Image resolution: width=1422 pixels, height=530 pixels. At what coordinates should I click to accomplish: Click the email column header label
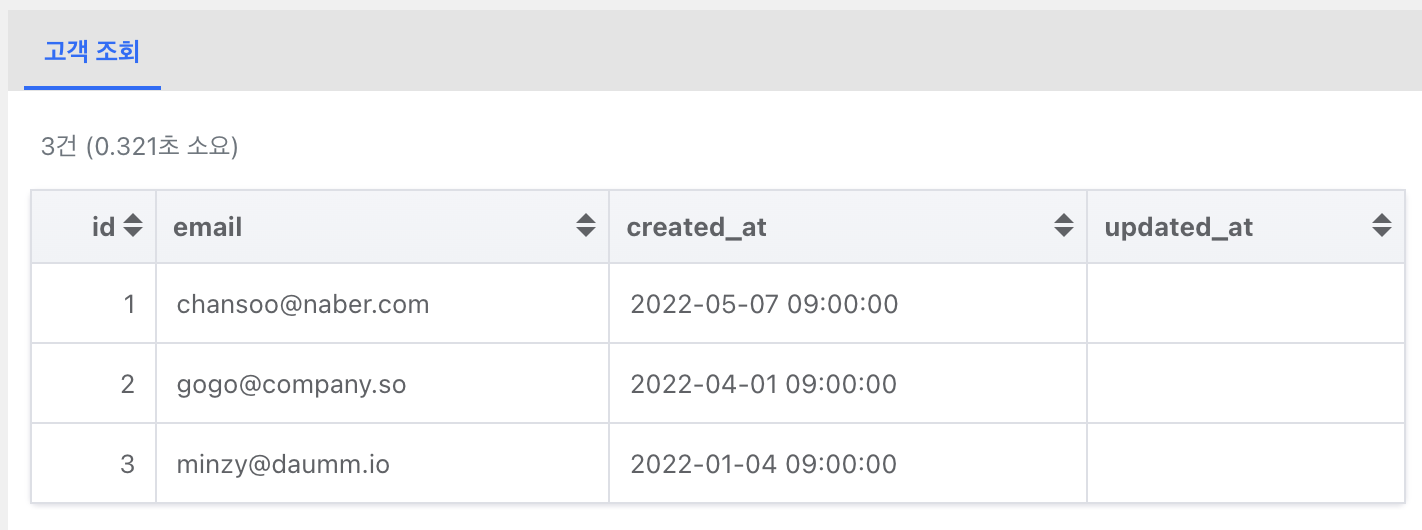[x=208, y=227]
